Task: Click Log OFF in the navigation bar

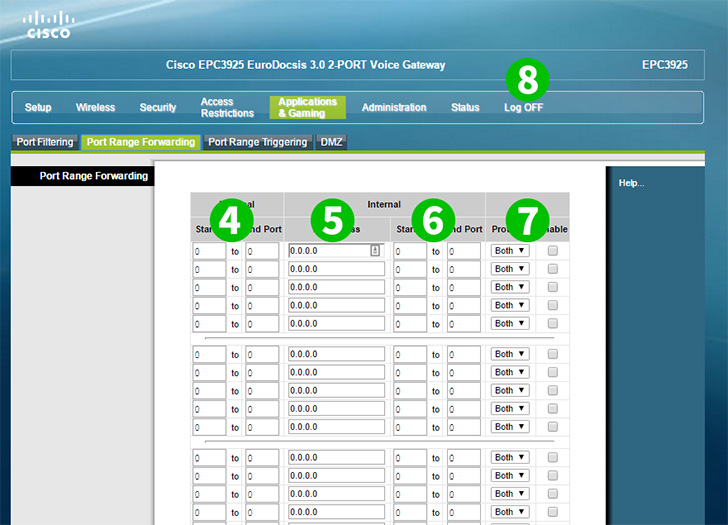Action: click(x=523, y=108)
